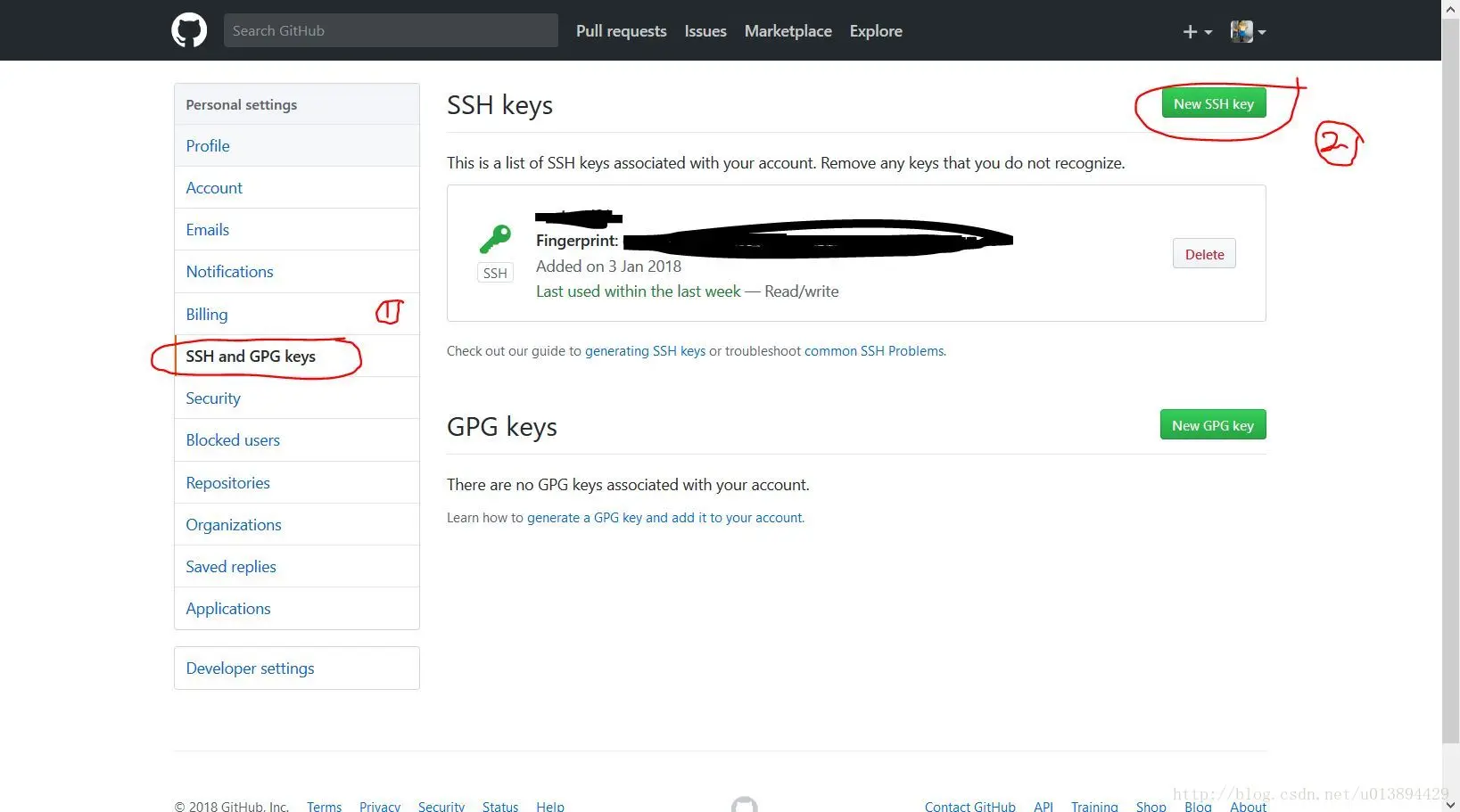
Task: Open Contact GitHub footer link
Action: (970, 806)
